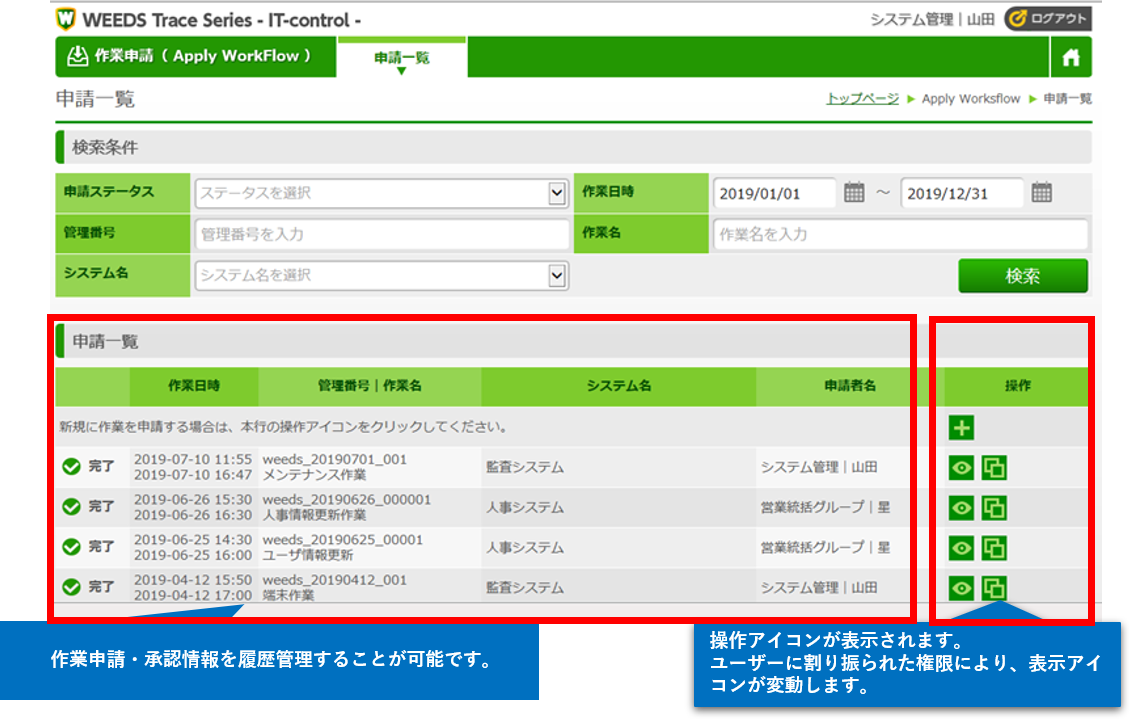Screen dimensions: 1131x722
Task: Follow the トップページ breadcrumb link
Action: [x=862, y=99]
